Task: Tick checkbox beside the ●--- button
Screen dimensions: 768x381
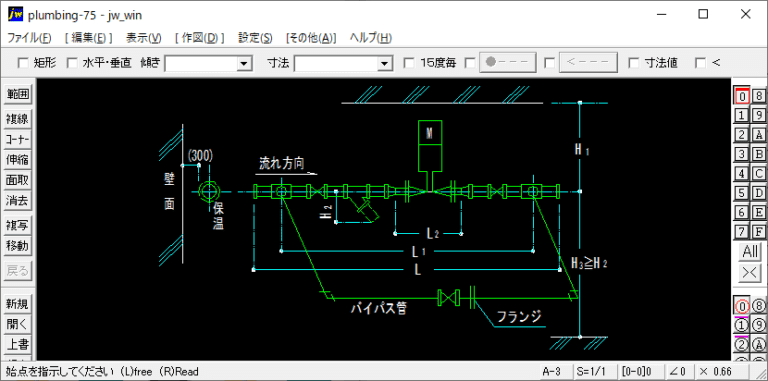Action: click(x=470, y=63)
